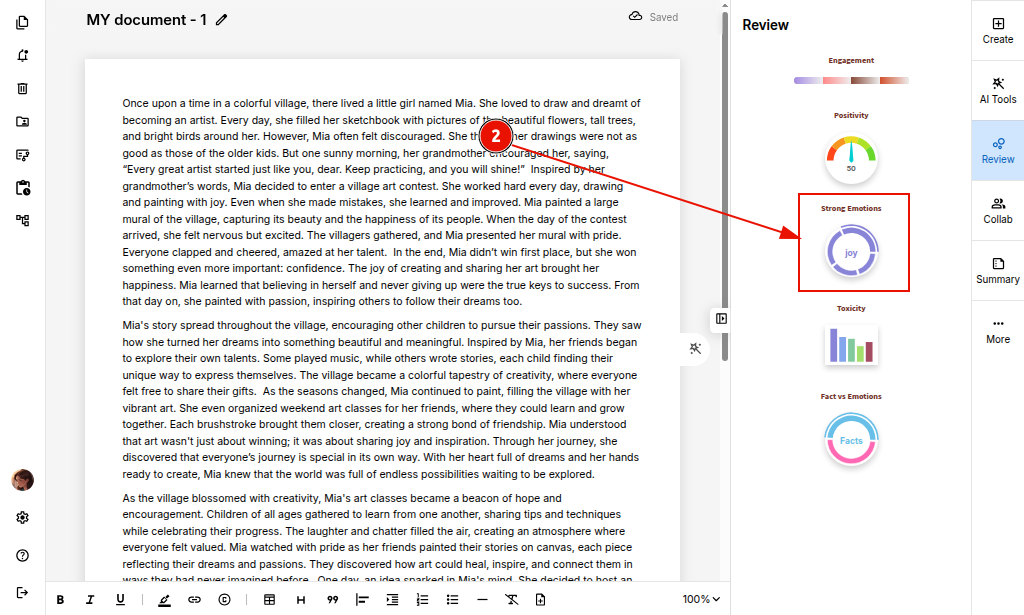The image size is (1024, 615).
Task: Toggle italic text formatting
Action: (90, 600)
